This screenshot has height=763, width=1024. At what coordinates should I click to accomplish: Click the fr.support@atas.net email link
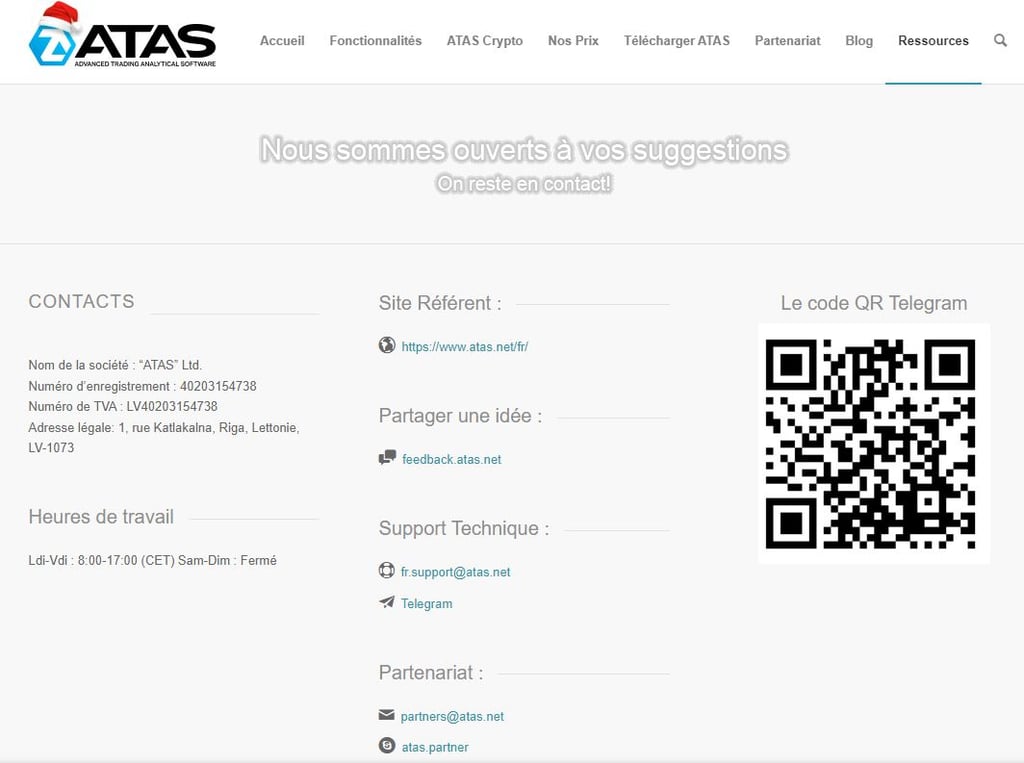[x=455, y=572]
